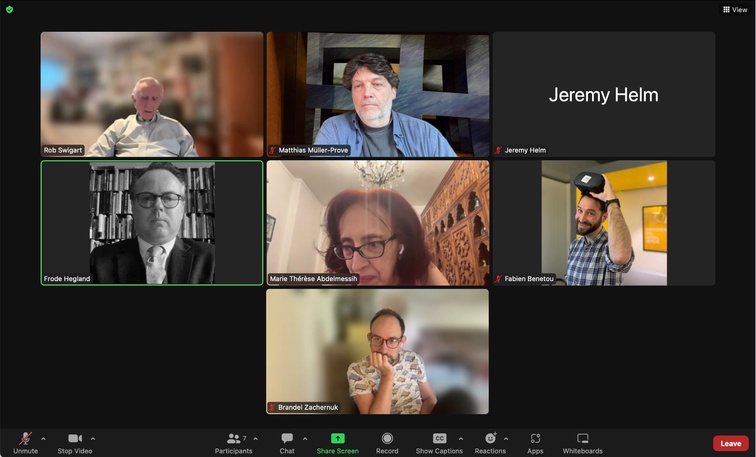Screen dimensions: 756x457
Task: Expand caption options arrow beside Show Captions
Action: tap(460, 438)
